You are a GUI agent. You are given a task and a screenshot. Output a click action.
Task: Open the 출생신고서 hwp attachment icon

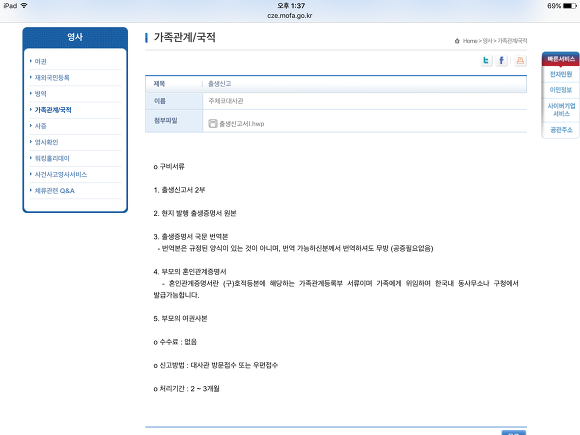pos(213,124)
